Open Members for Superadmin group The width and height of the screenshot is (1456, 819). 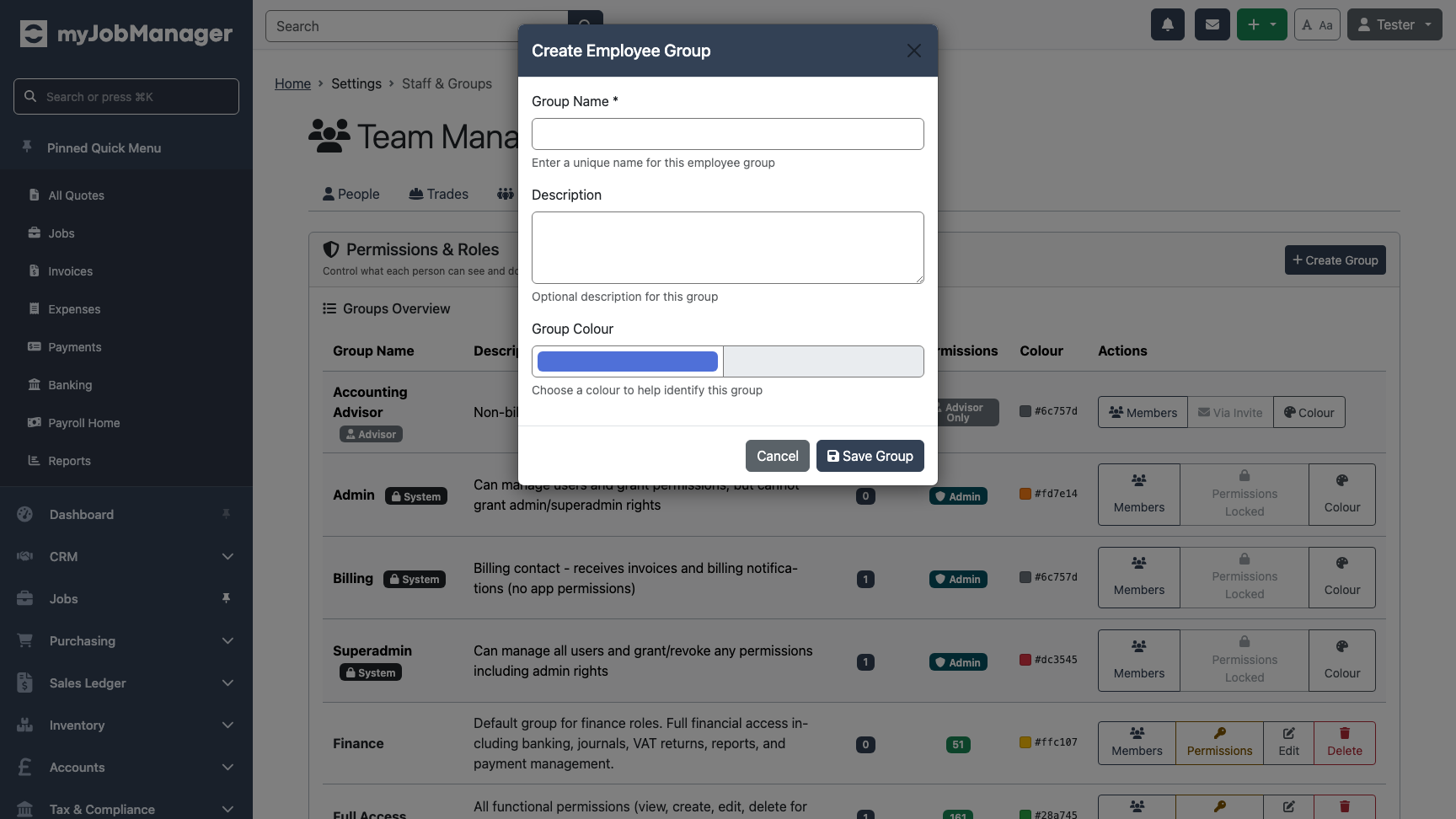click(x=1139, y=661)
